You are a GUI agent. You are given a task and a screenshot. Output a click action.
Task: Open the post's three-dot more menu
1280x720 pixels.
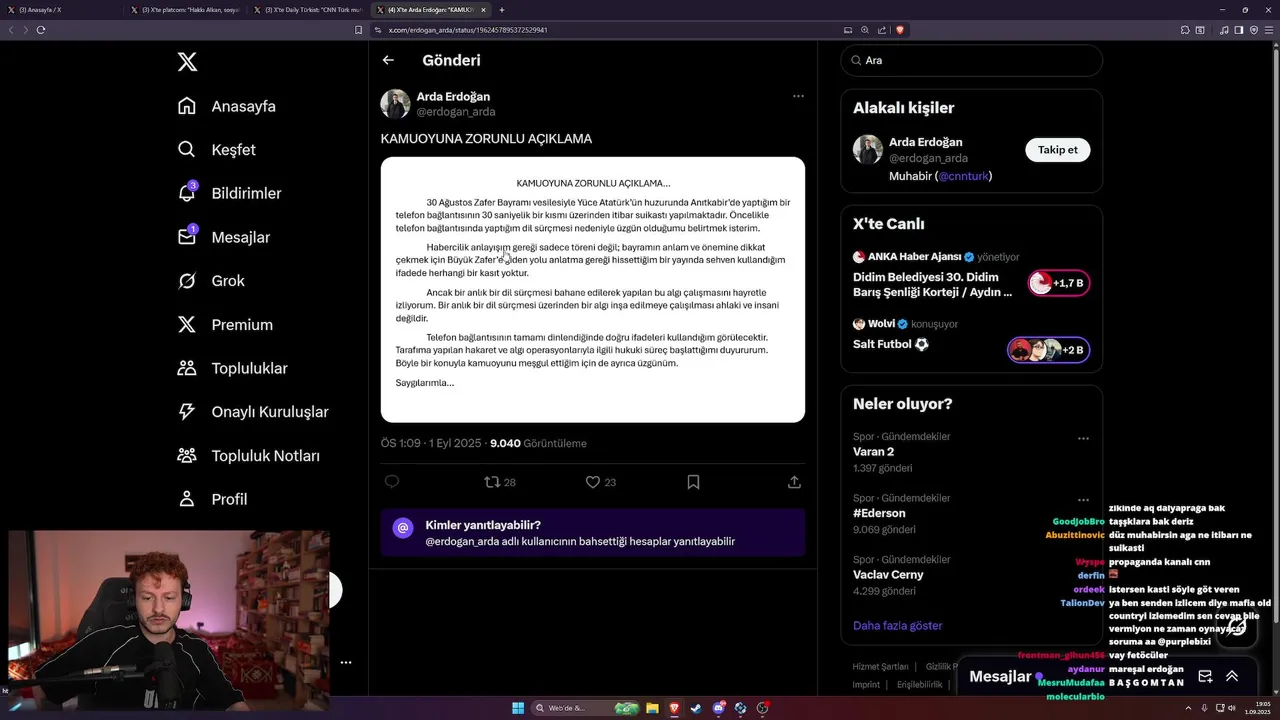pyautogui.click(x=798, y=96)
